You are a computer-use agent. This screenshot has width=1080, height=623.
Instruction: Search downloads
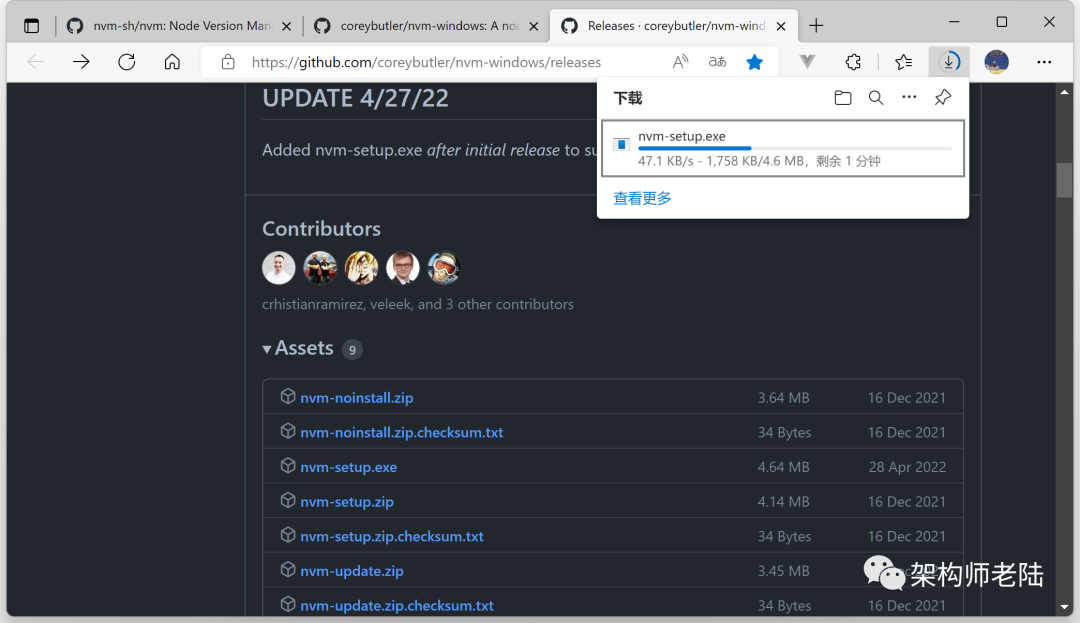[876, 98]
